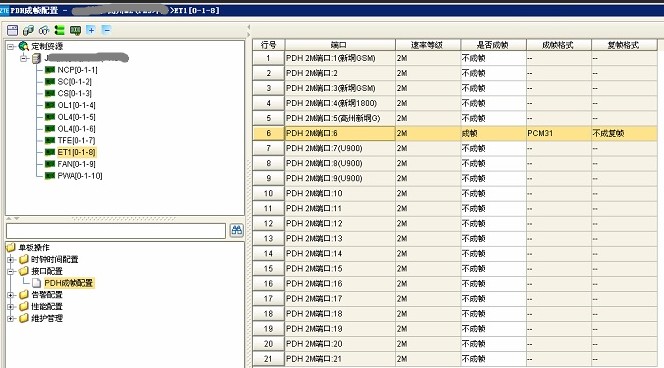664x368 pixels.
Task: Expand the 告警配置 folder
Action: (11, 294)
